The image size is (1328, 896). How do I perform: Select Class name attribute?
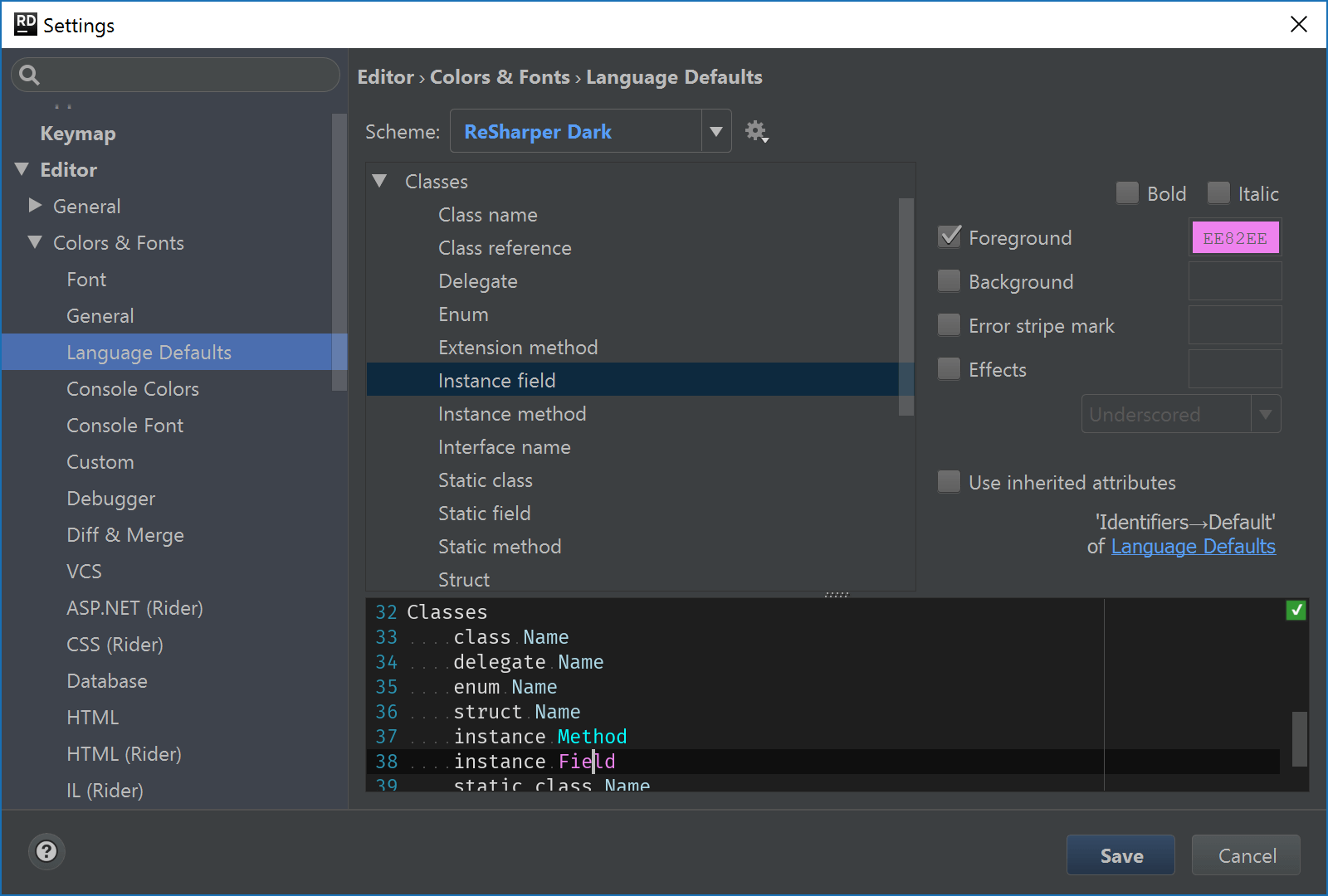488,215
